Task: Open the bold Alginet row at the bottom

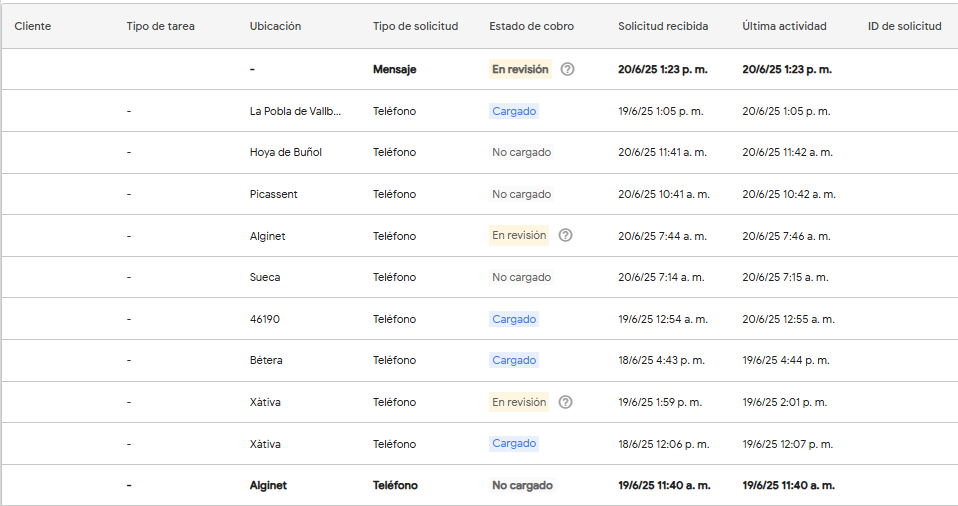Action: [x=480, y=485]
